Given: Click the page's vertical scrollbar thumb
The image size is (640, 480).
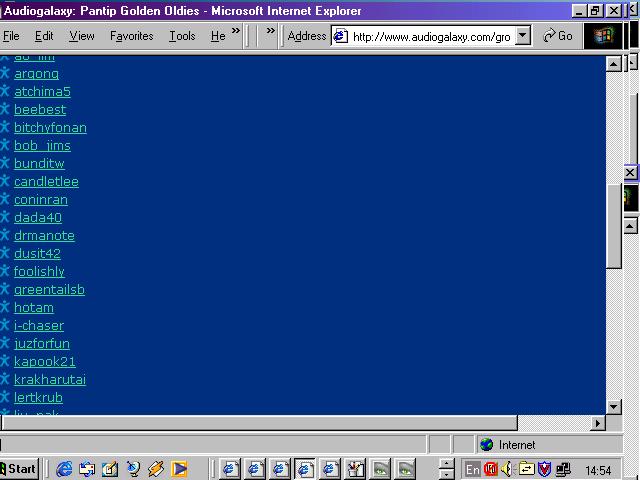Looking at the screenshot, I should point(614,226).
